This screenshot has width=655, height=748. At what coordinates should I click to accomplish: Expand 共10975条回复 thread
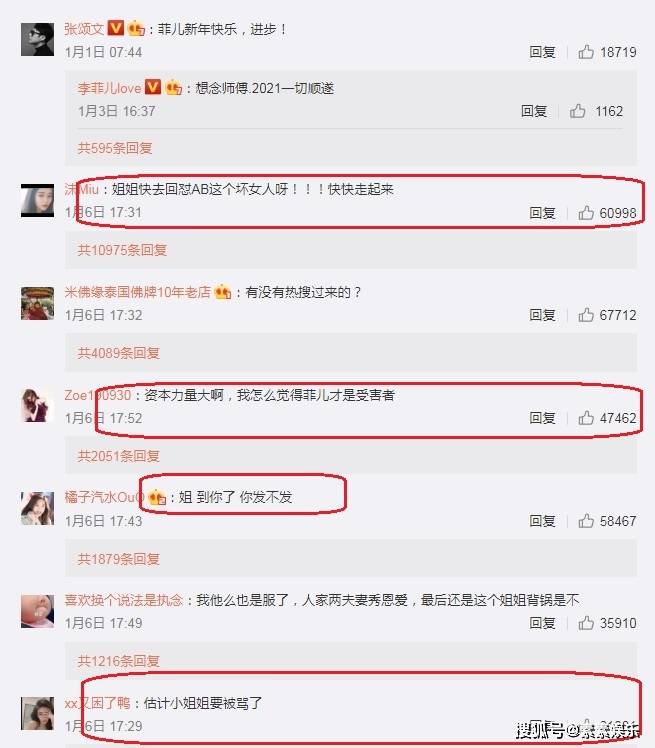[122, 249]
